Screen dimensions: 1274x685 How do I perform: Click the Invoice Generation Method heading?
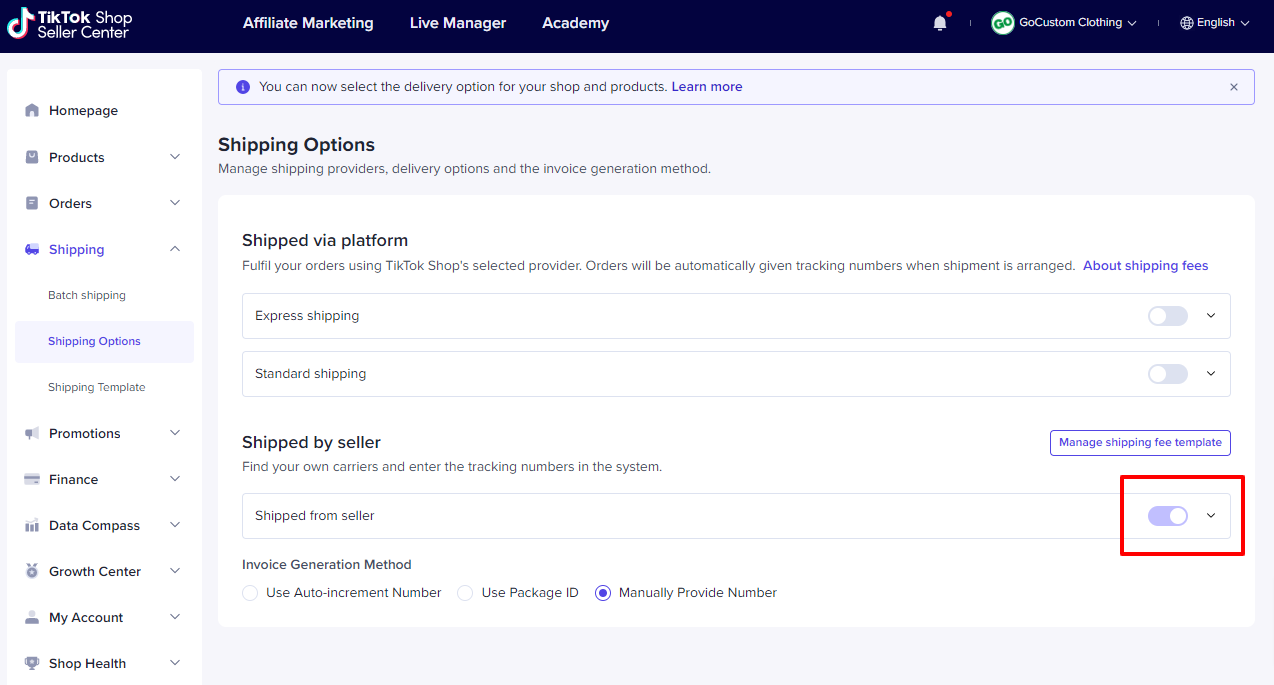click(x=327, y=565)
